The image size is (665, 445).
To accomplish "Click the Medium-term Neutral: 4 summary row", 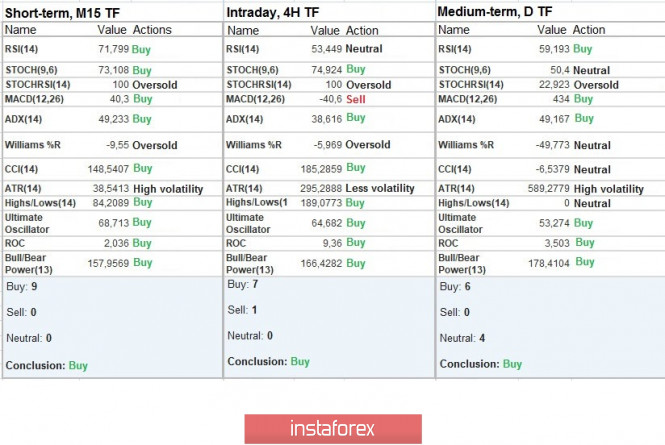I will 464,338.
